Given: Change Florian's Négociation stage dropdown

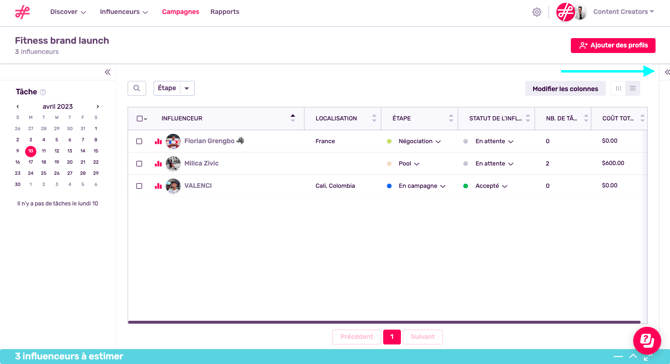Looking at the screenshot, I should click(x=419, y=141).
